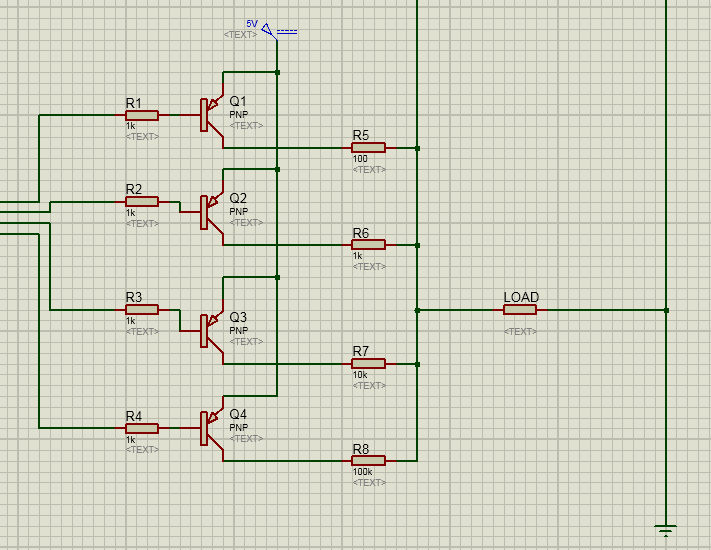Click the PNP text under Q3
The height and width of the screenshot is (550, 711).
[x=239, y=330]
